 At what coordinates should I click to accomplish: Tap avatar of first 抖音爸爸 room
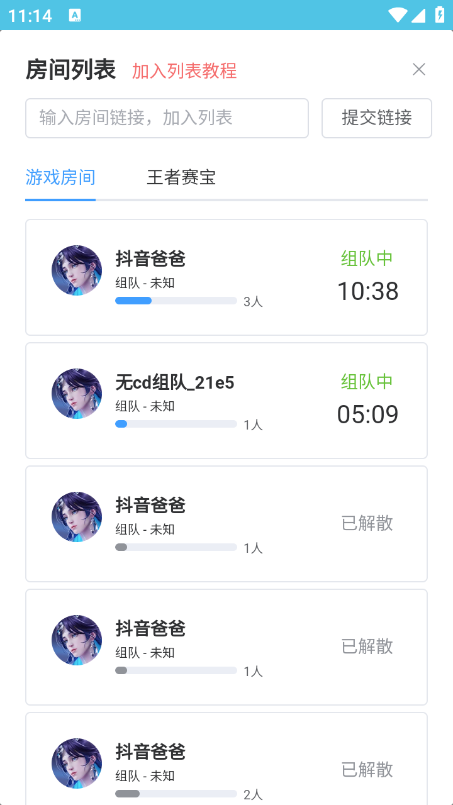pyautogui.click(x=77, y=270)
